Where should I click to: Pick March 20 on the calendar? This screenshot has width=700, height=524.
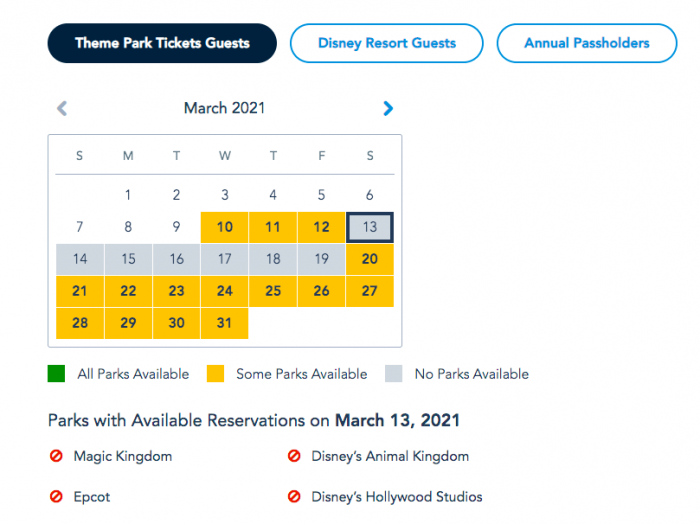click(x=370, y=259)
